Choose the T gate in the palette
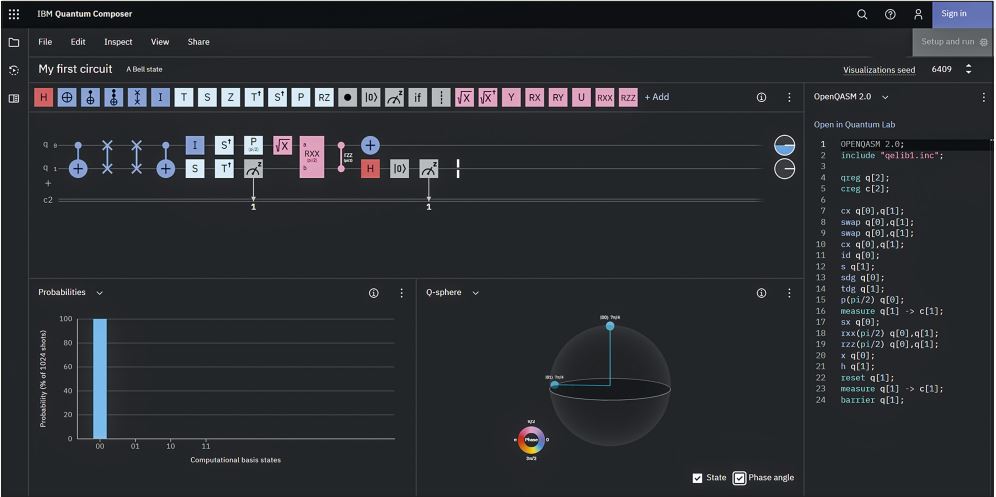Viewport: 996px width, 497px height. point(184,97)
